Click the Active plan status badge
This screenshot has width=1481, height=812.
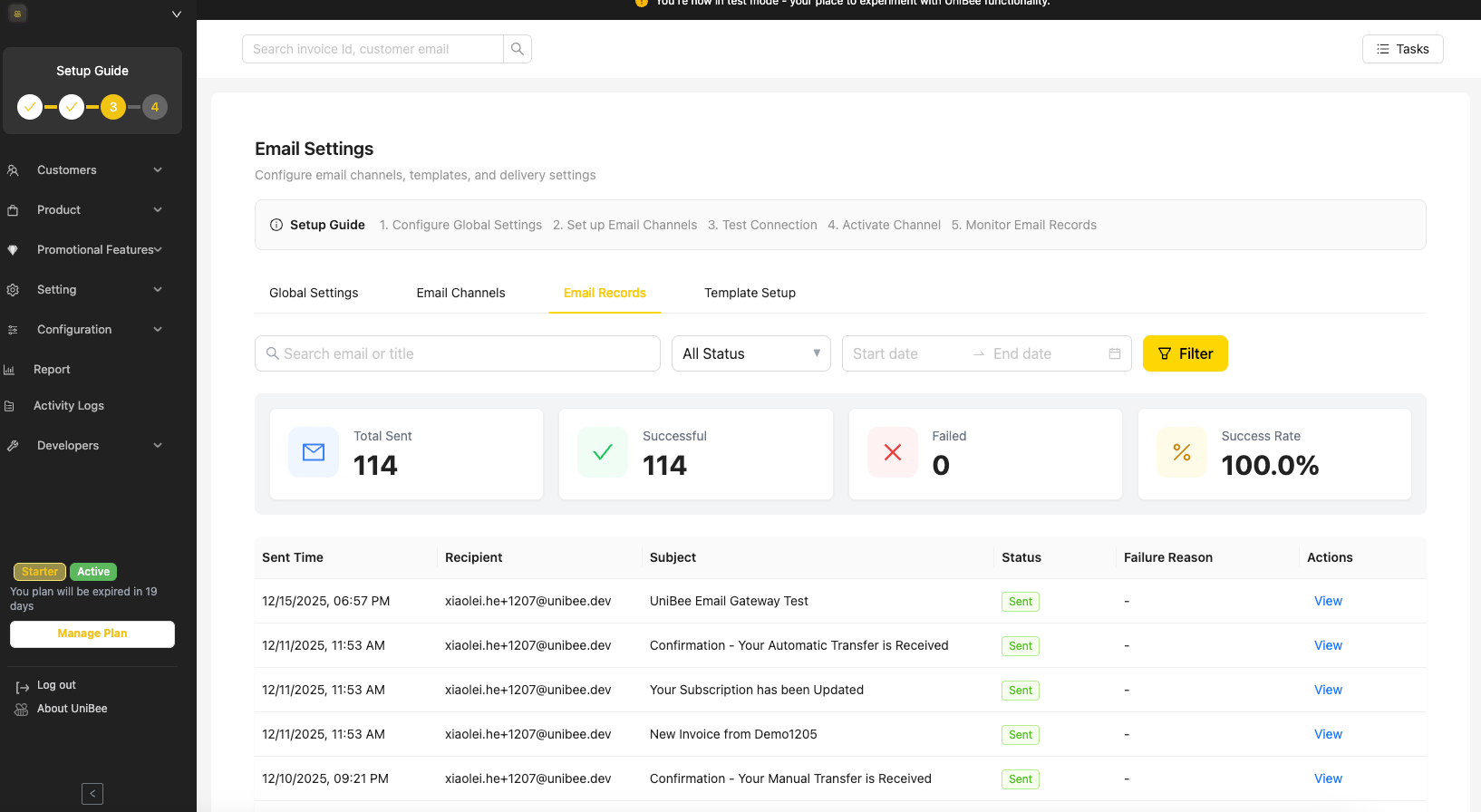coord(93,572)
